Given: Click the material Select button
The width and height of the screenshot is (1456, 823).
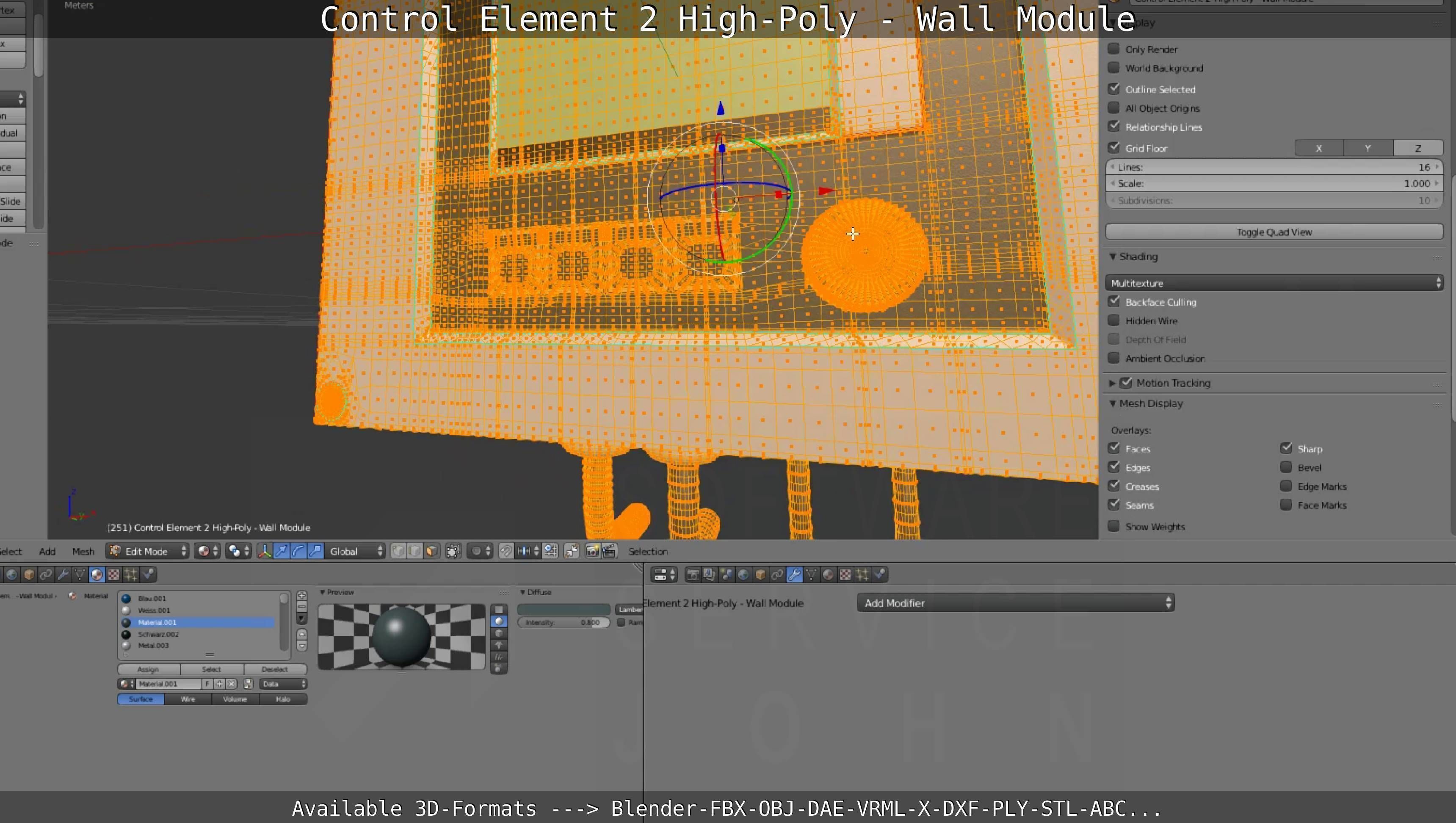Looking at the screenshot, I should pos(211,669).
